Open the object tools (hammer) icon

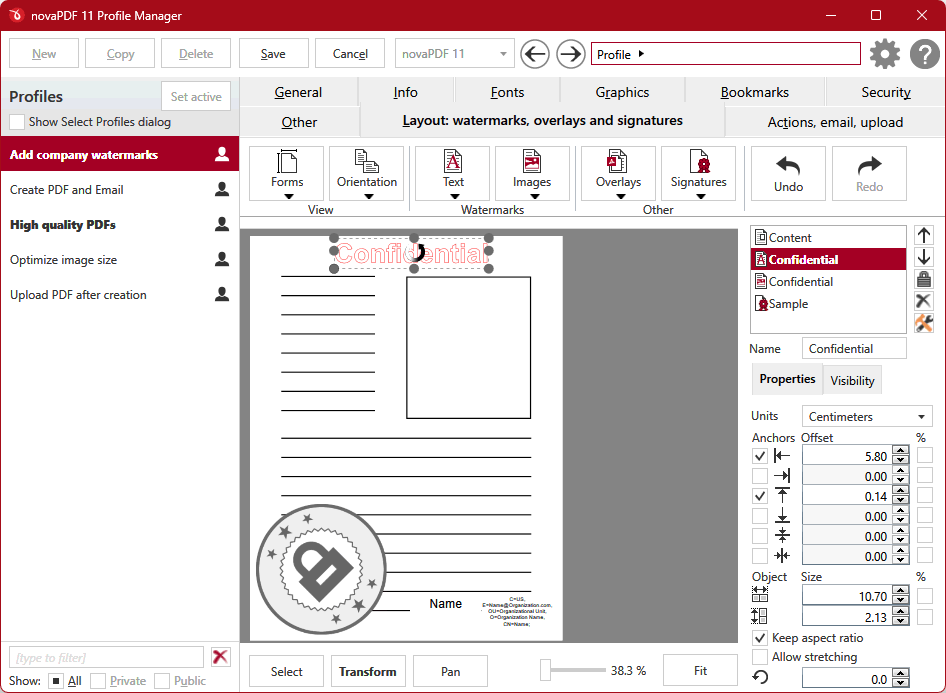924,323
